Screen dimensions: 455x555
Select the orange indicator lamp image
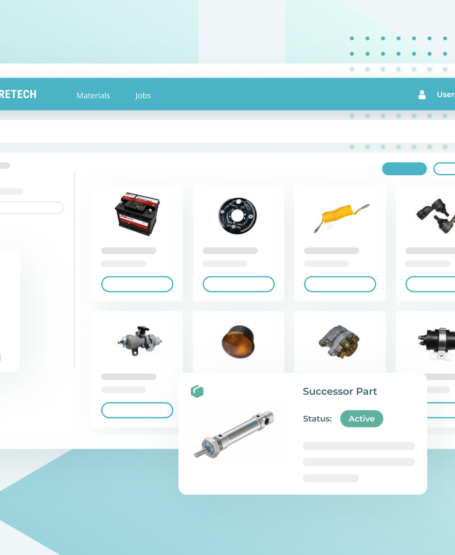pyautogui.click(x=238, y=342)
